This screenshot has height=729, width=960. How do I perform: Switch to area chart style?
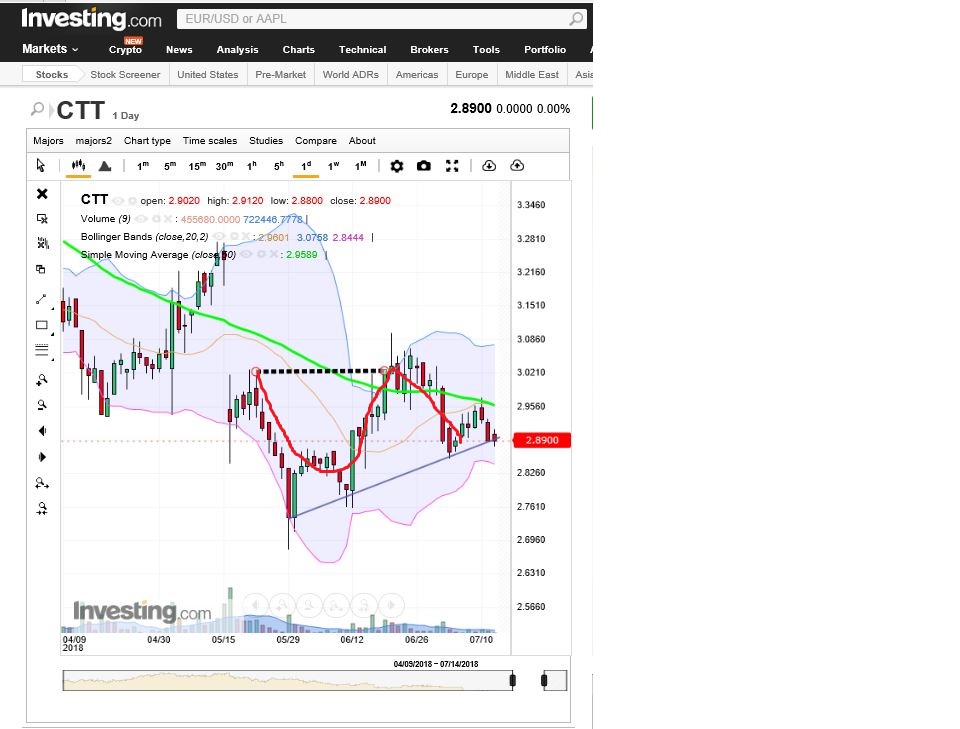point(105,166)
